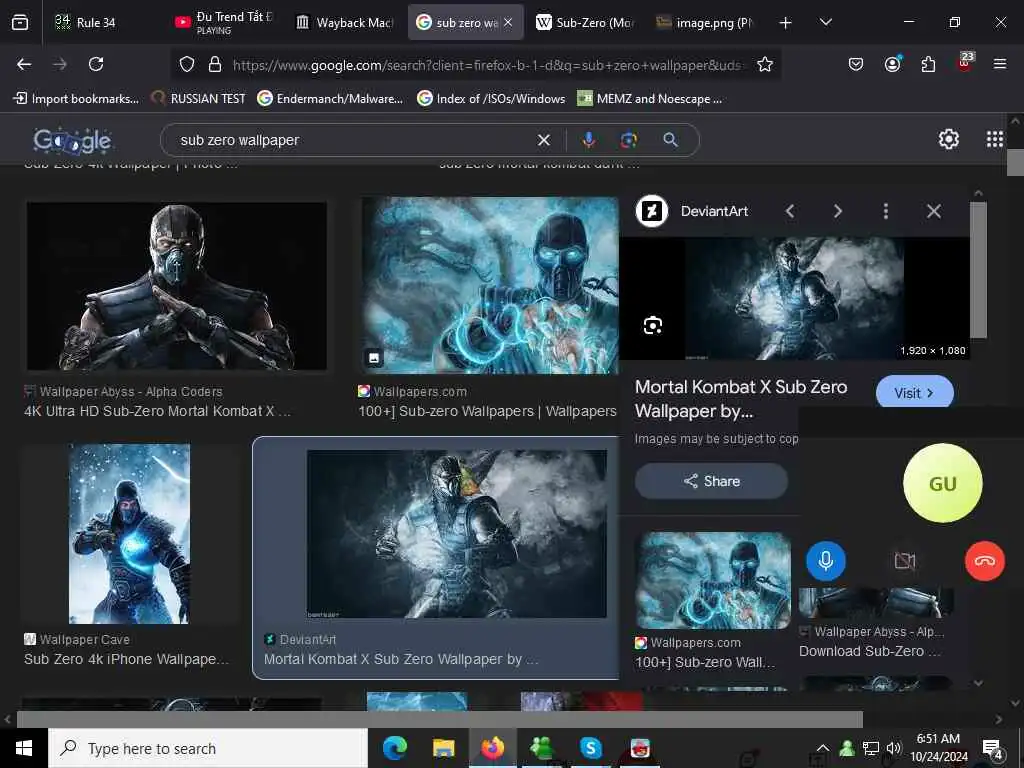Screen dimensions: 1024x768
Task: Open Wallpaper Cave iPhone wallpaper thumbnail
Action: tap(129, 534)
